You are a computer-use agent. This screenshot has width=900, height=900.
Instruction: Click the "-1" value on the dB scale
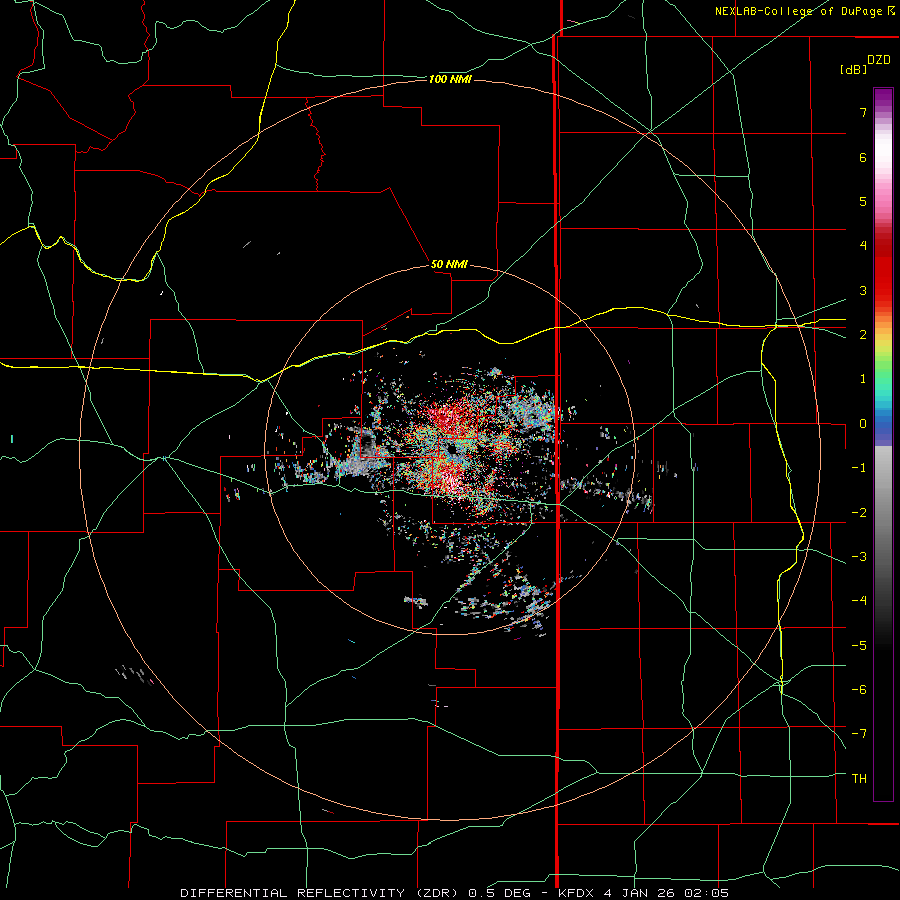859,468
